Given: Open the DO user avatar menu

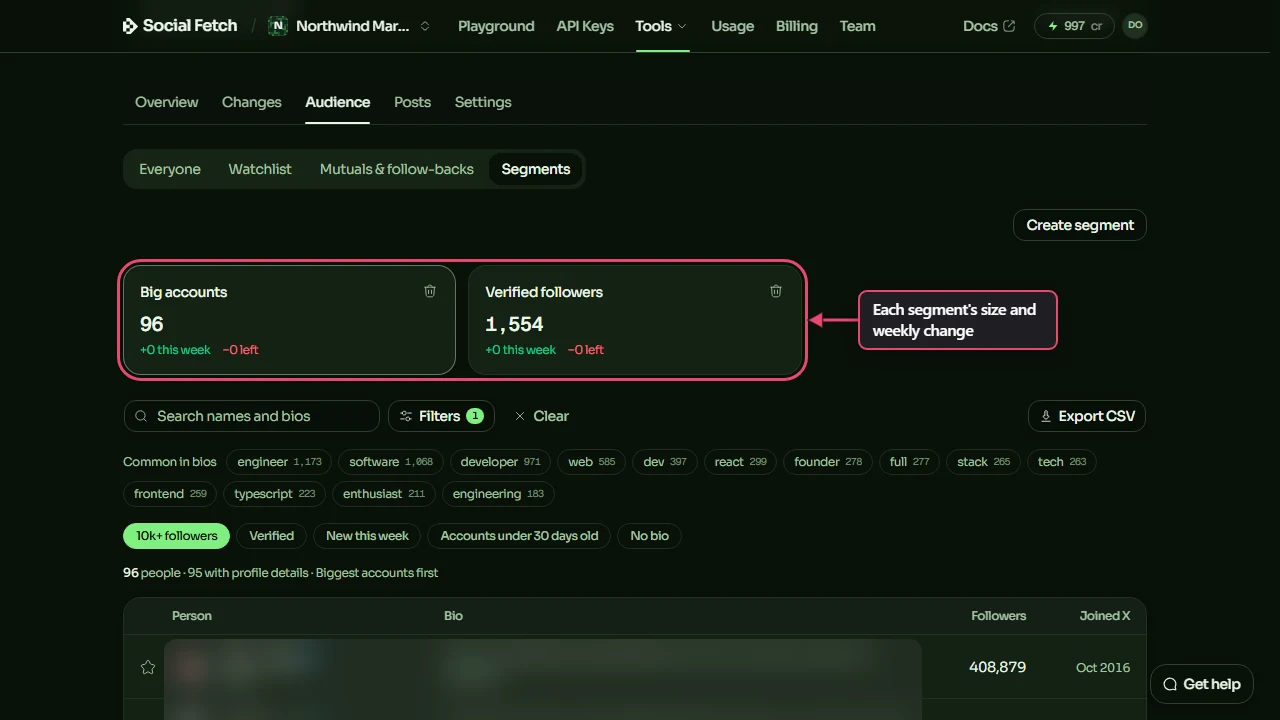Looking at the screenshot, I should click(x=1134, y=26).
